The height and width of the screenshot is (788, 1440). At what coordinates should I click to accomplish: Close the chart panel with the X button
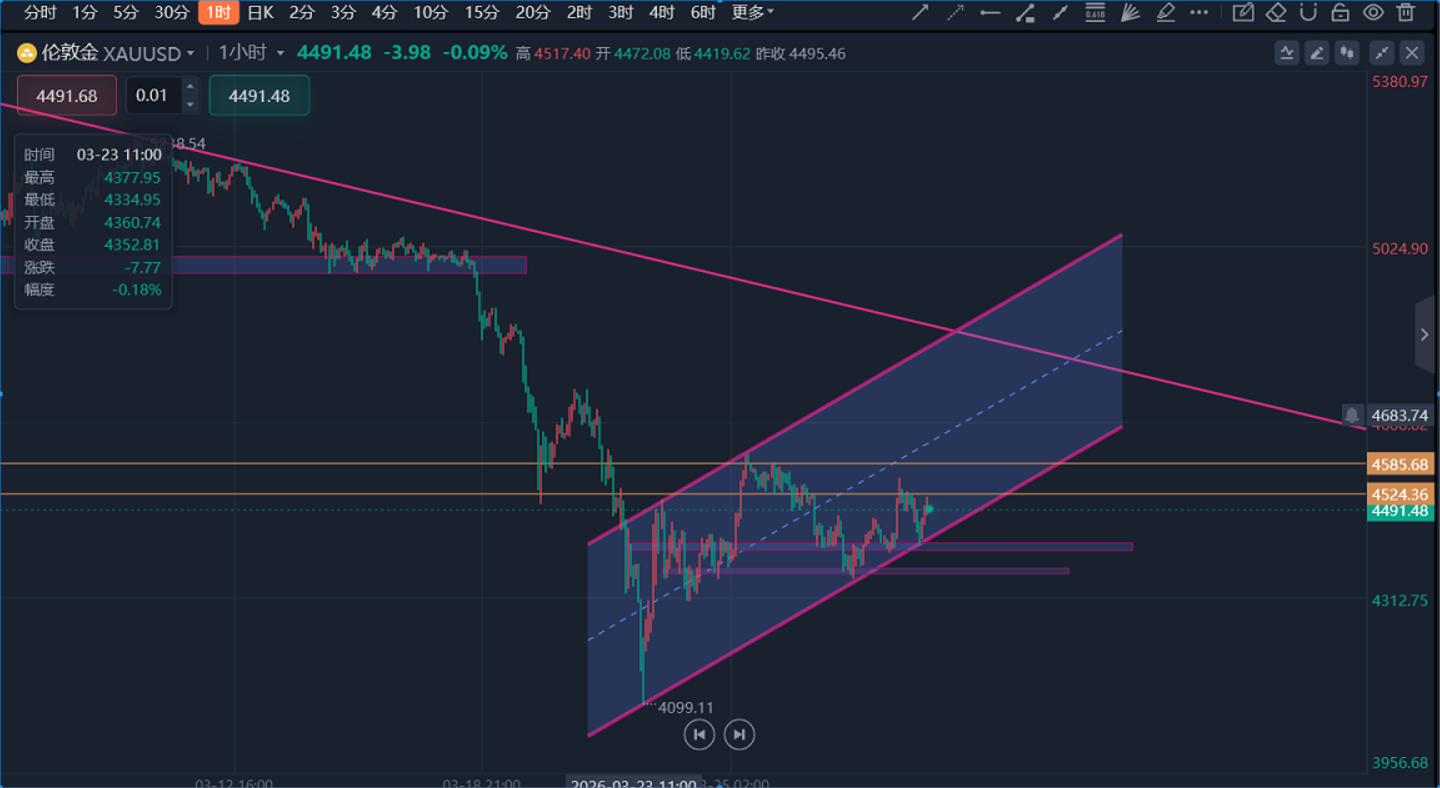(x=1412, y=53)
